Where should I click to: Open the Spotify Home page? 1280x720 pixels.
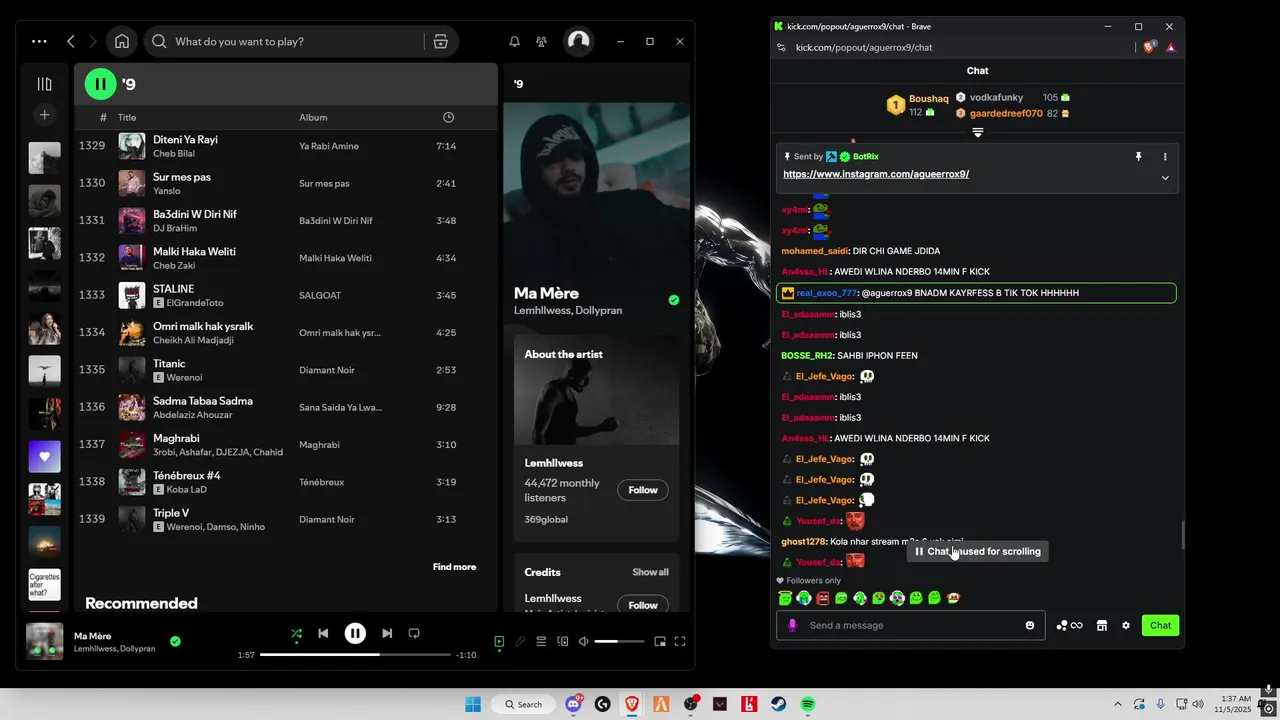click(x=122, y=41)
